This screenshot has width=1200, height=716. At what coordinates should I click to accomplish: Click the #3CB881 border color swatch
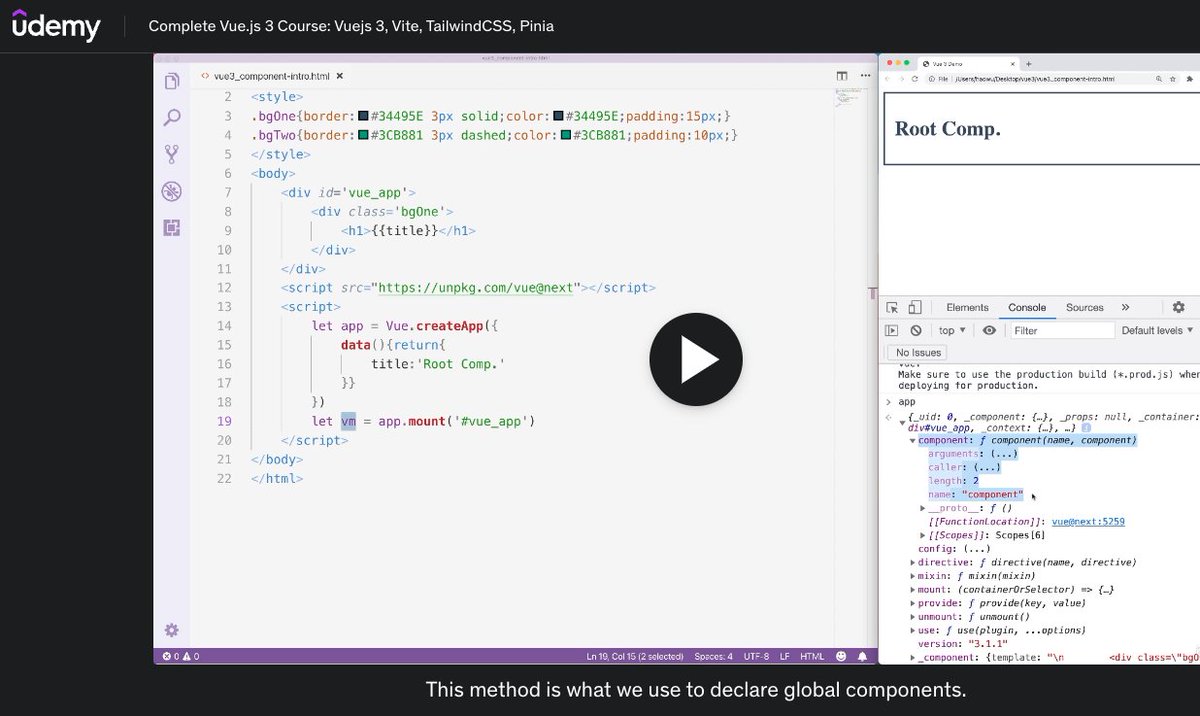coord(363,135)
